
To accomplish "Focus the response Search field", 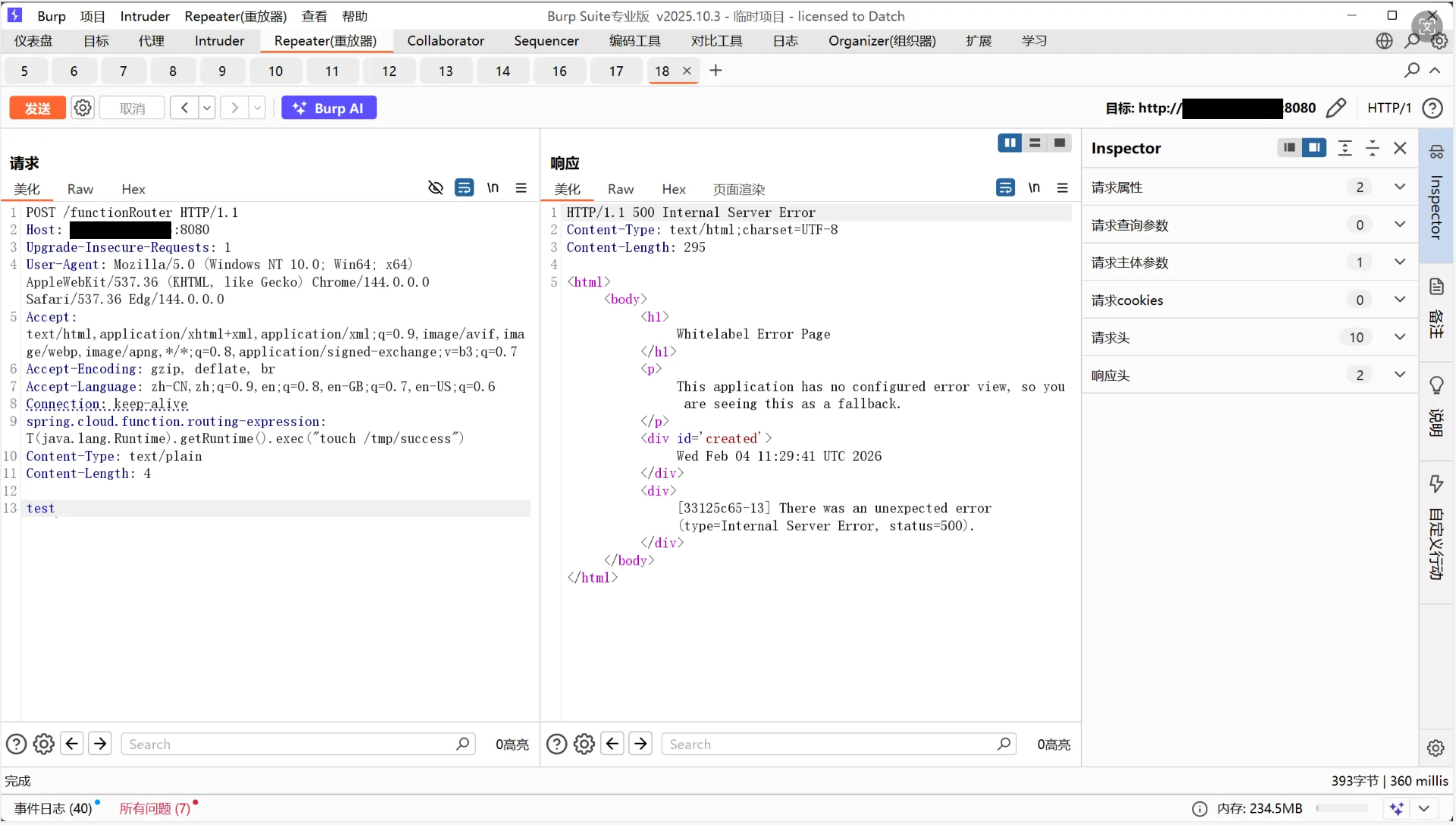I will (839, 744).
